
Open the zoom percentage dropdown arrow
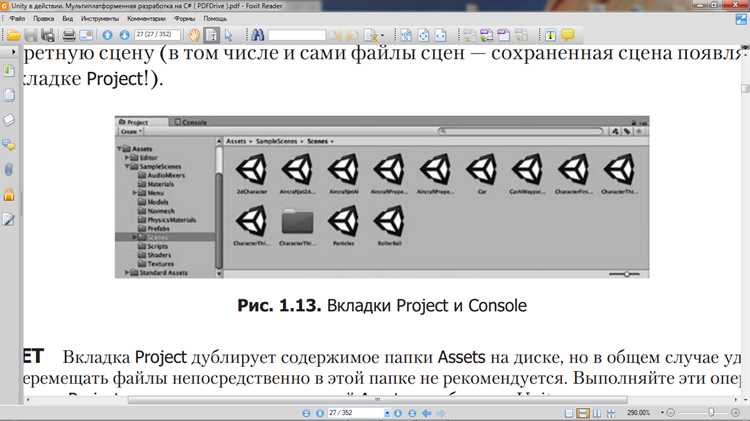point(662,412)
